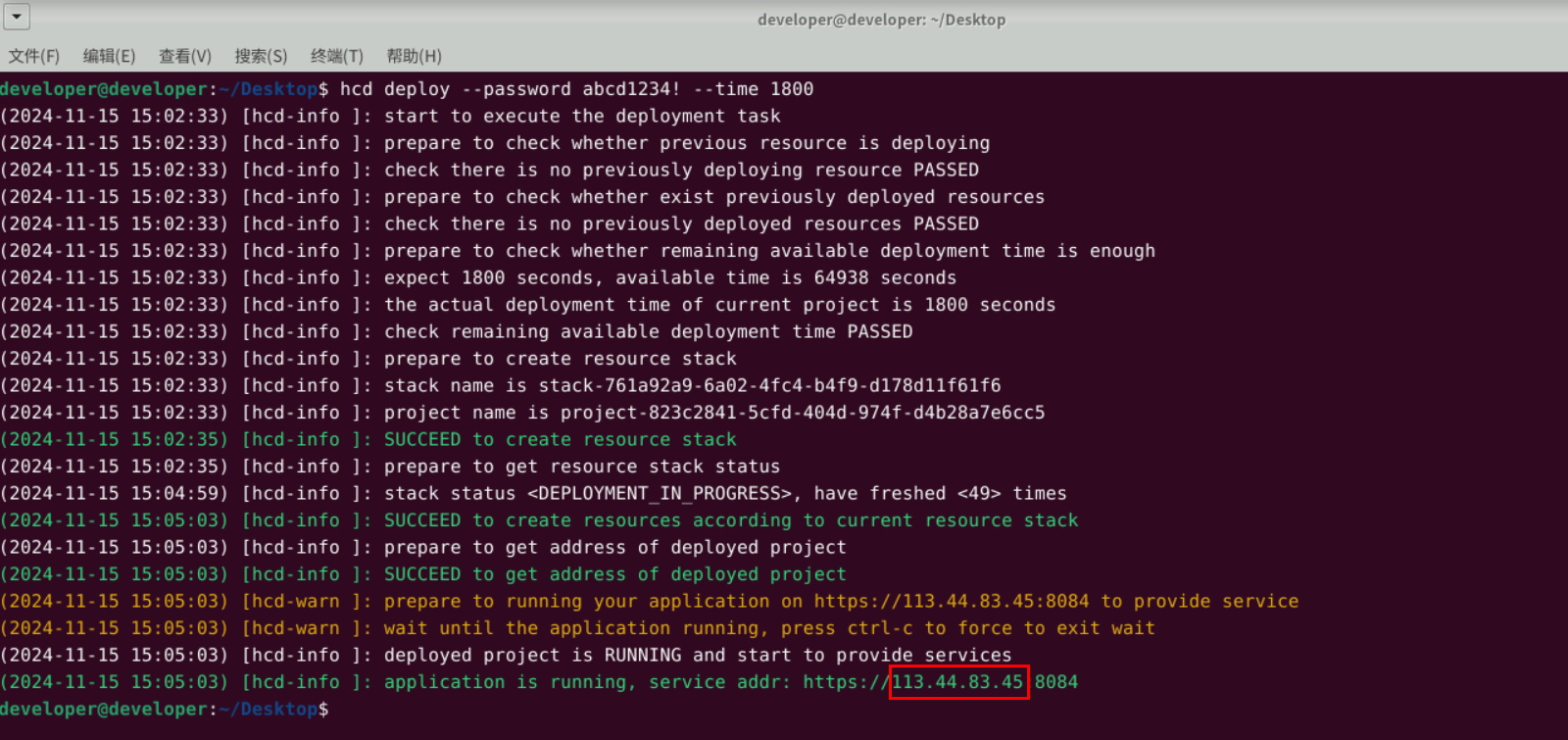Open the 查看(V) menu
This screenshot has height=740, width=1568.
(x=185, y=56)
